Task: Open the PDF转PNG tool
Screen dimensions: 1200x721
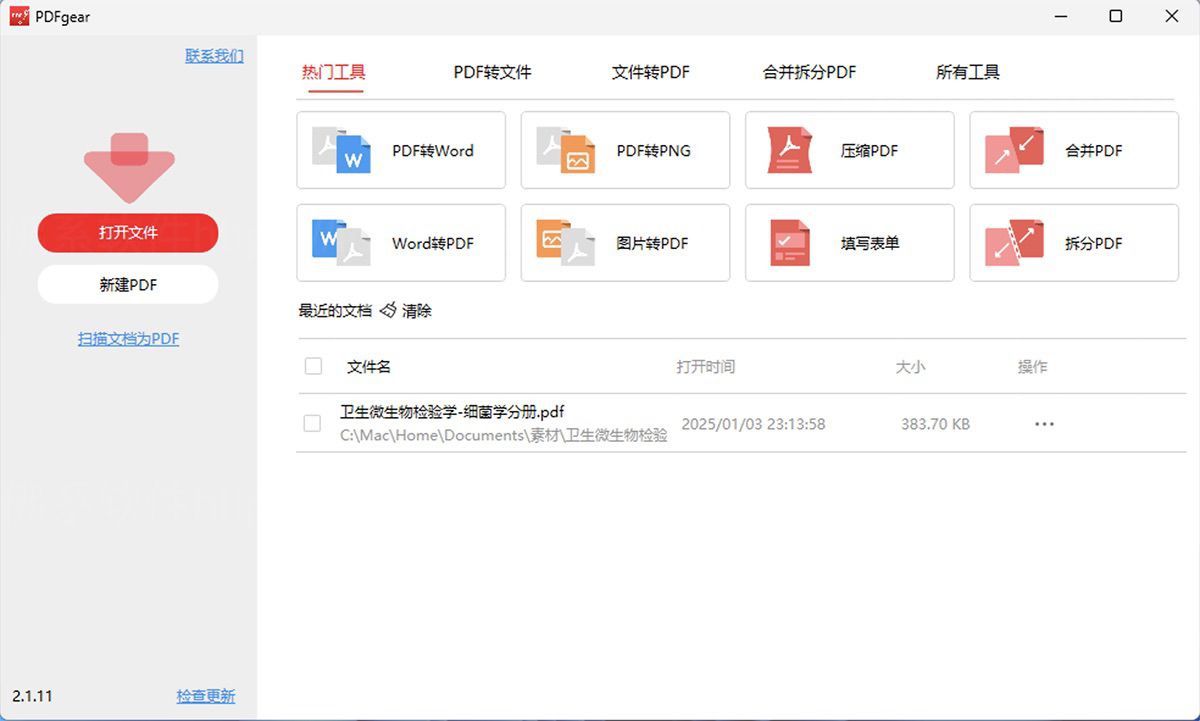Action: coord(624,150)
